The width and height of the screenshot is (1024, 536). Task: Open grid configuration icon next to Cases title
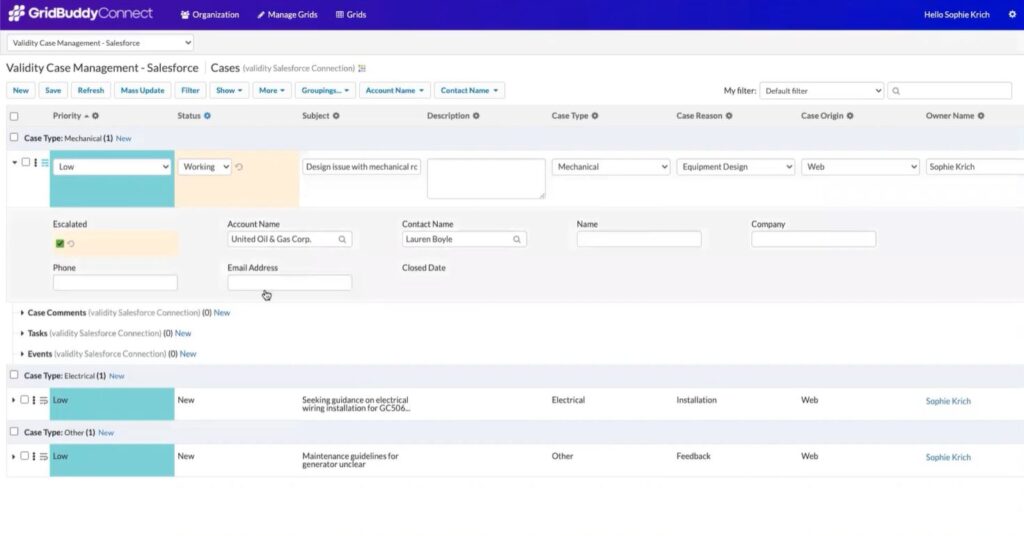[362, 69]
